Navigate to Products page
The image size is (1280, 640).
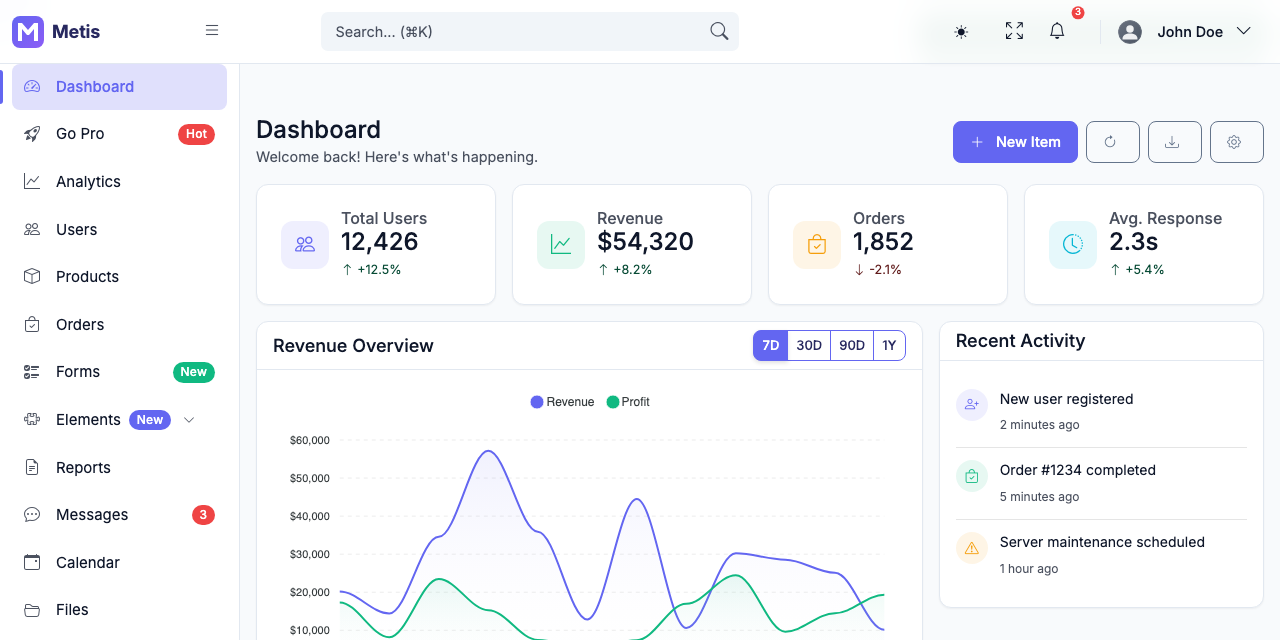coord(119,277)
